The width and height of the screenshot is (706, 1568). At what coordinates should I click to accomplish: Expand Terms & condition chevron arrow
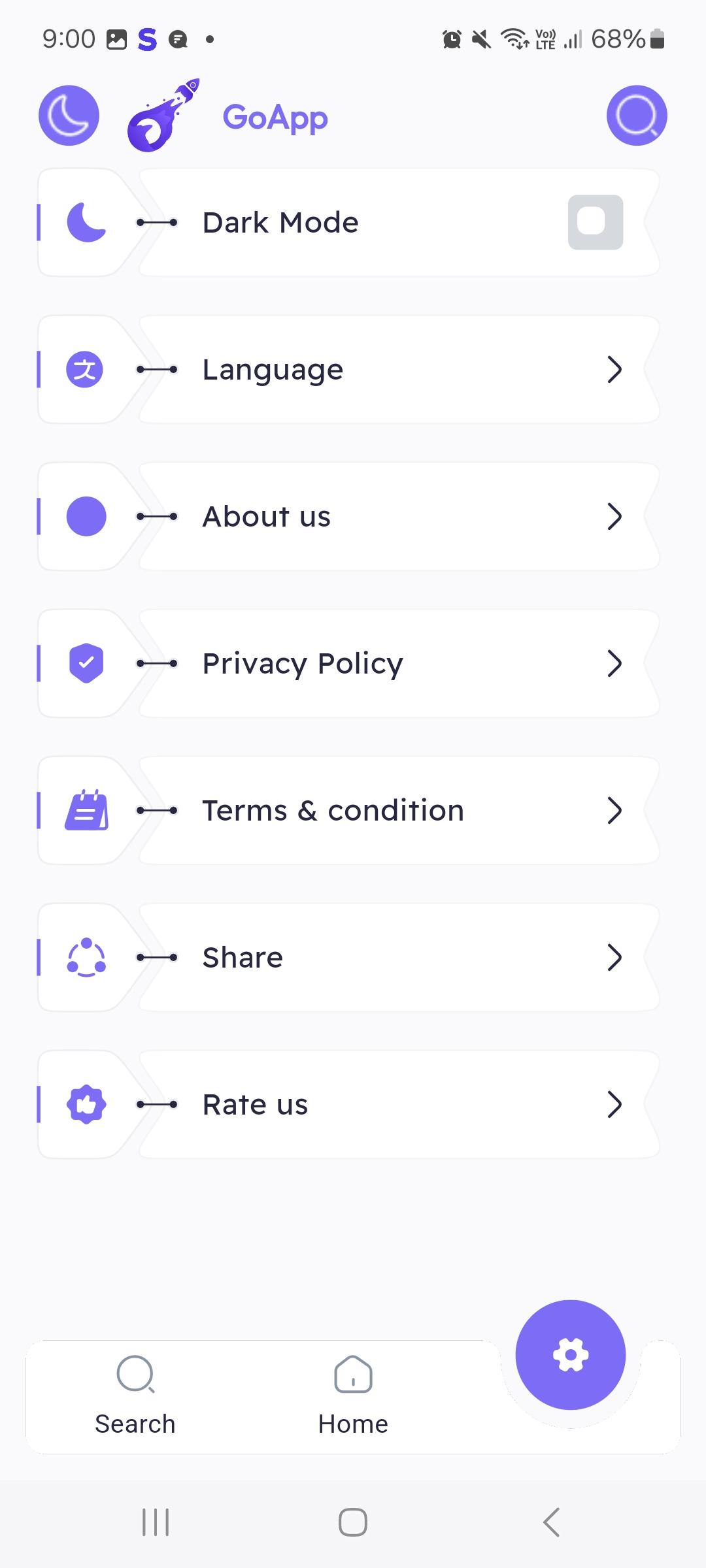click(x=614, y=810)
